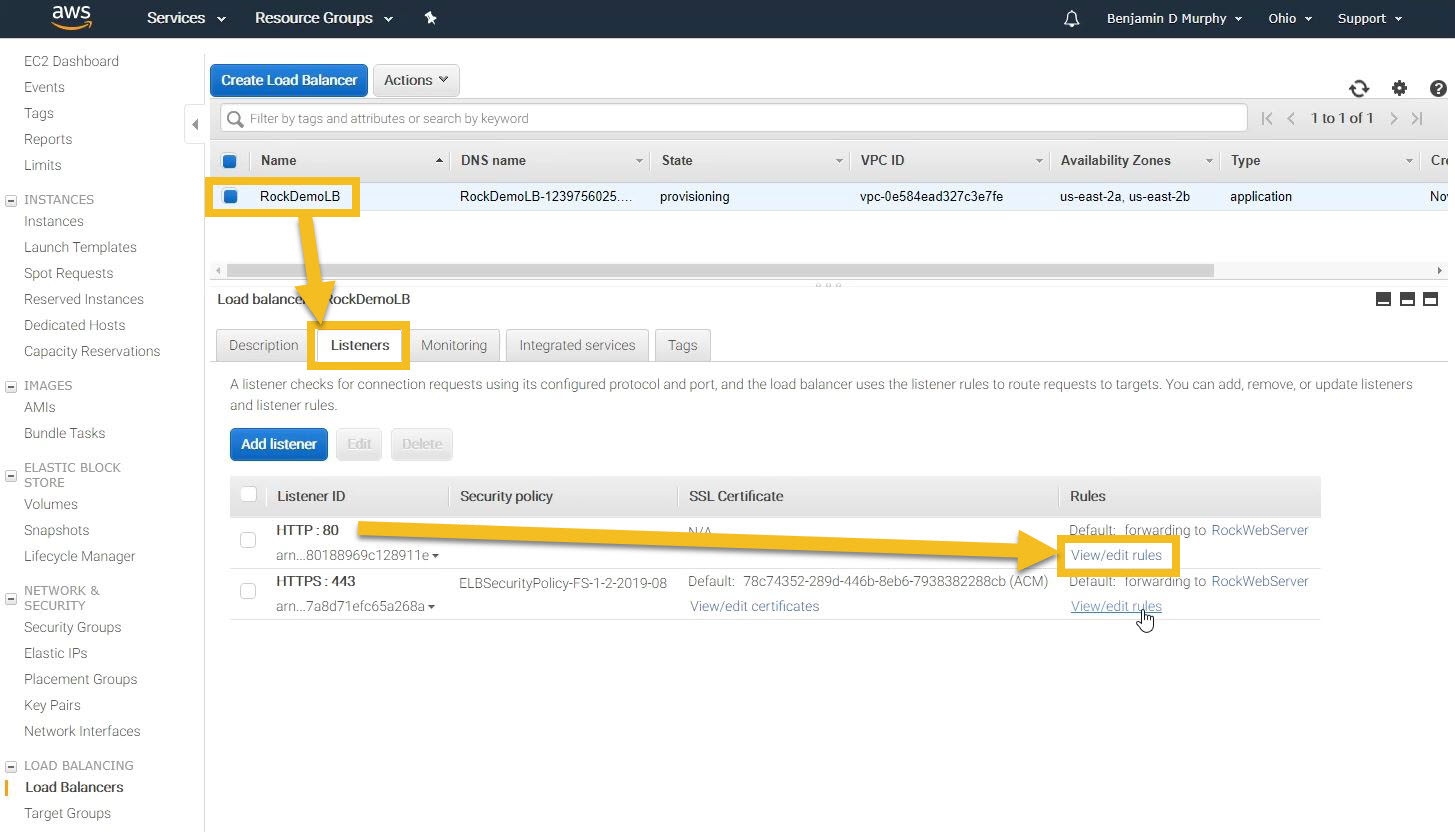Image resolution: width=1455 pixels, height=832 pixels.
Task: Open State column filter arrow
Action: pyautogui.click(x=839, y=161)
